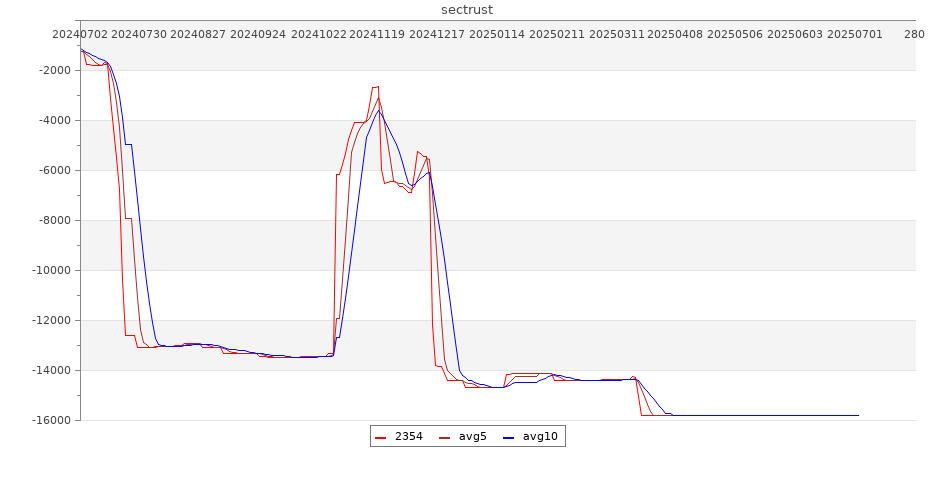Viewport: 935px width, 500px height.
Task: Click the 20250408 date label
Action: 675,34
